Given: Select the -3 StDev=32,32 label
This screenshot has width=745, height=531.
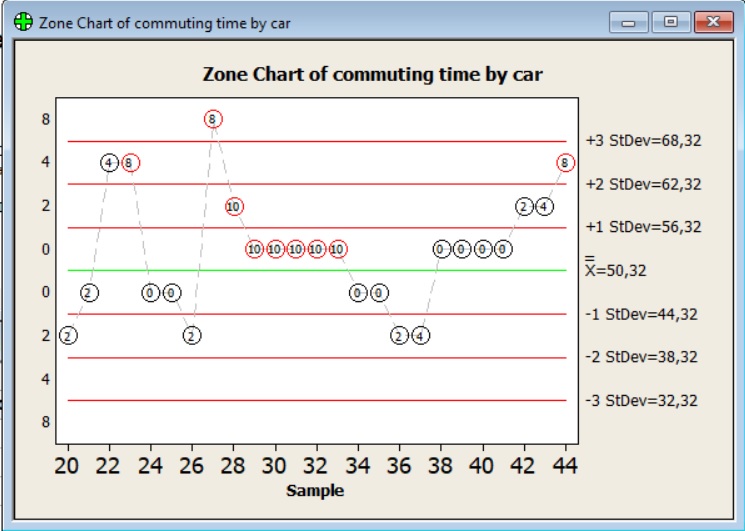Looking at the screenshot, I should point(641,400).
